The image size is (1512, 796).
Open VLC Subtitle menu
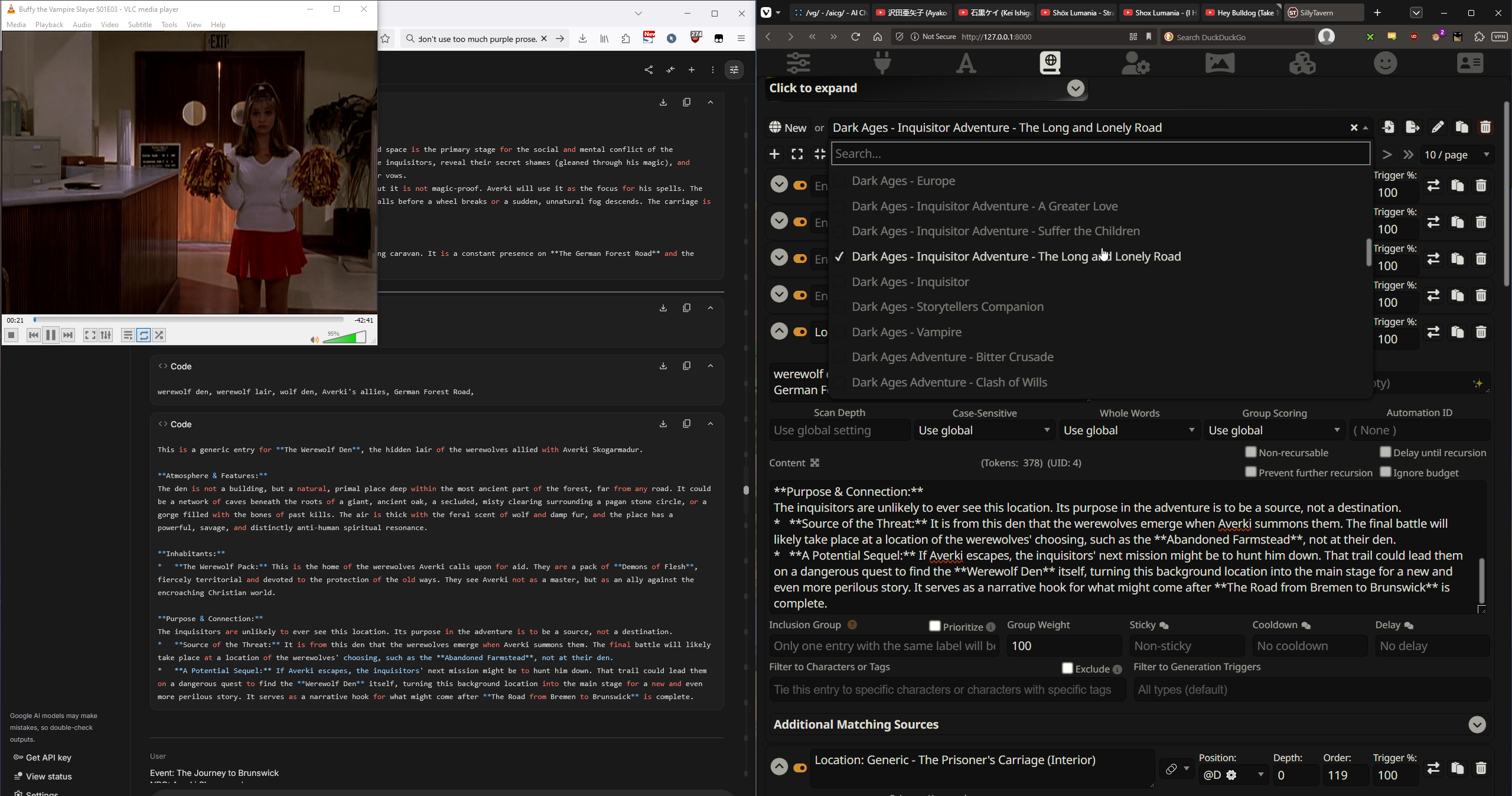point(139,24)
